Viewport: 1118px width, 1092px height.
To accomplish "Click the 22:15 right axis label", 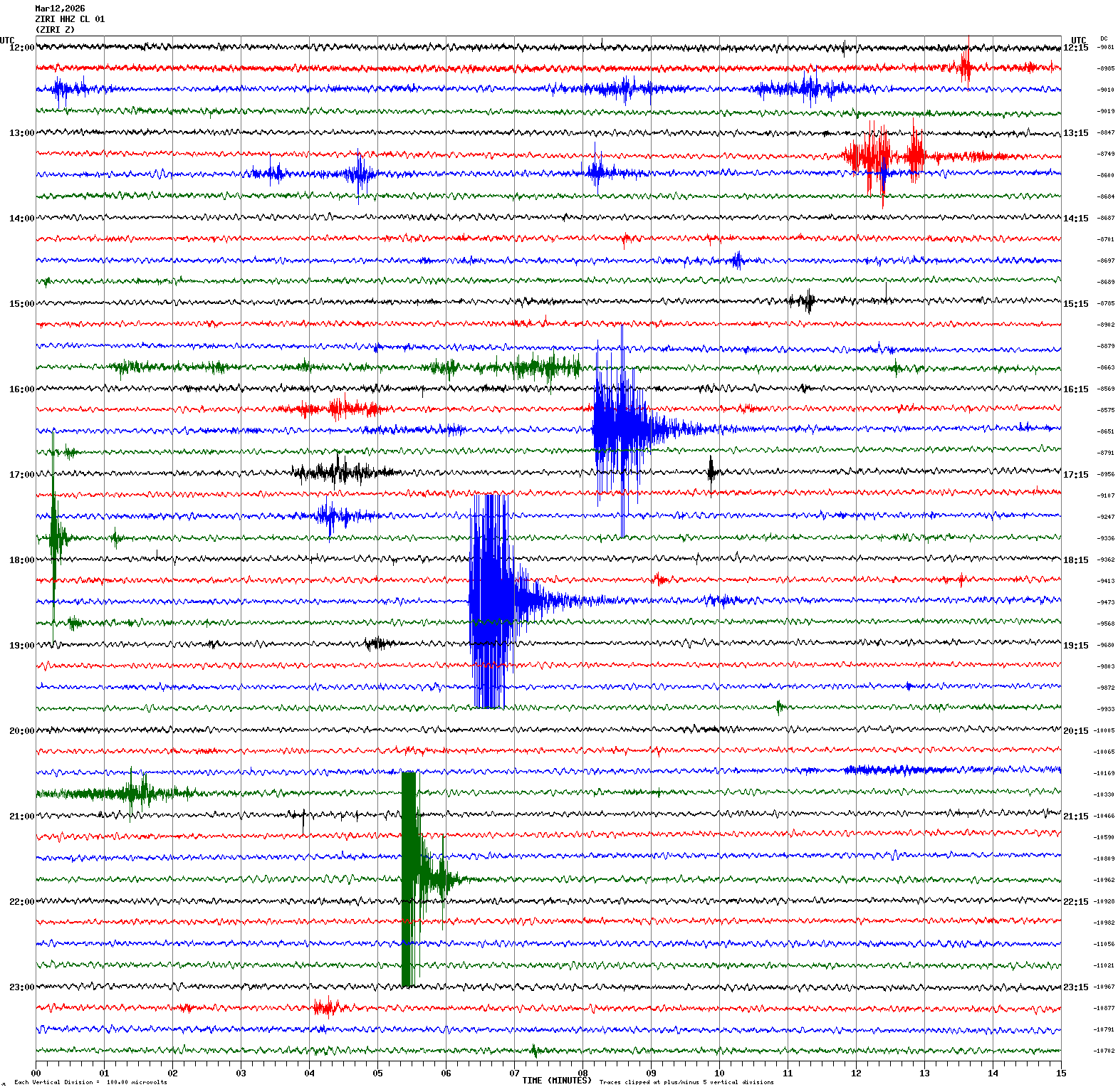I will 1075,902.
